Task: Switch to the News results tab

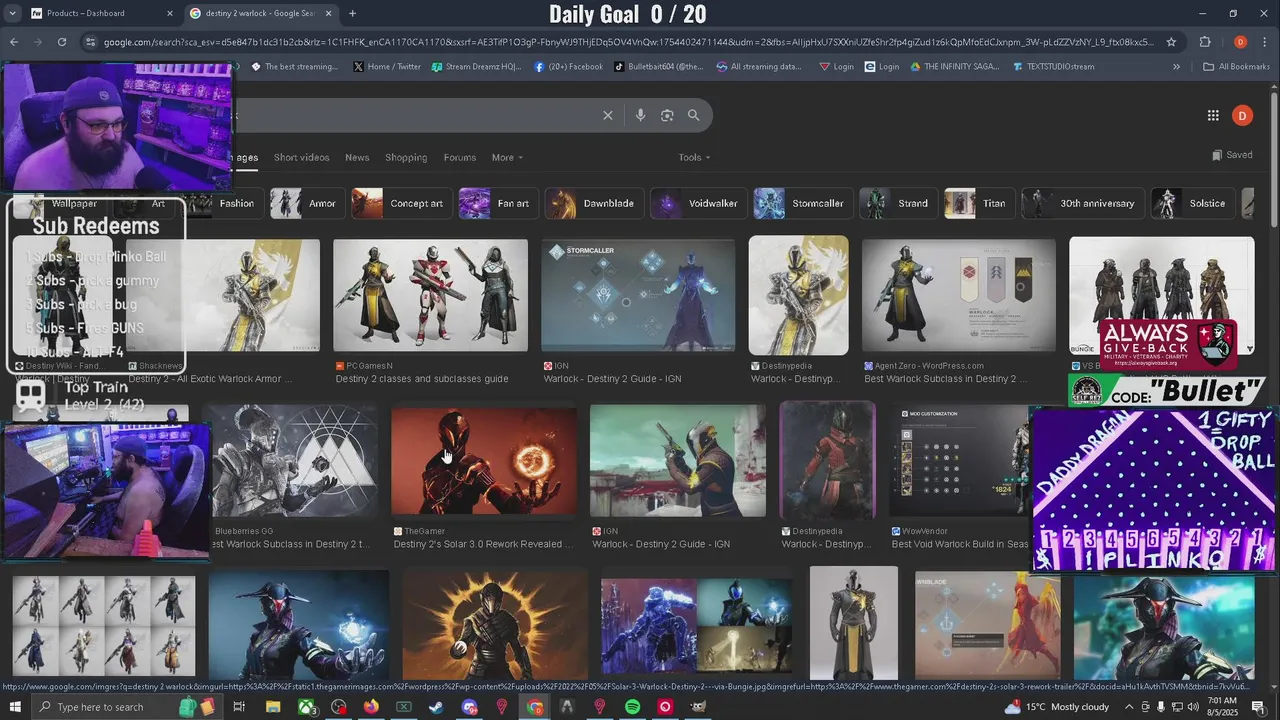Action: pyautogui.click(x=357, y=157)
